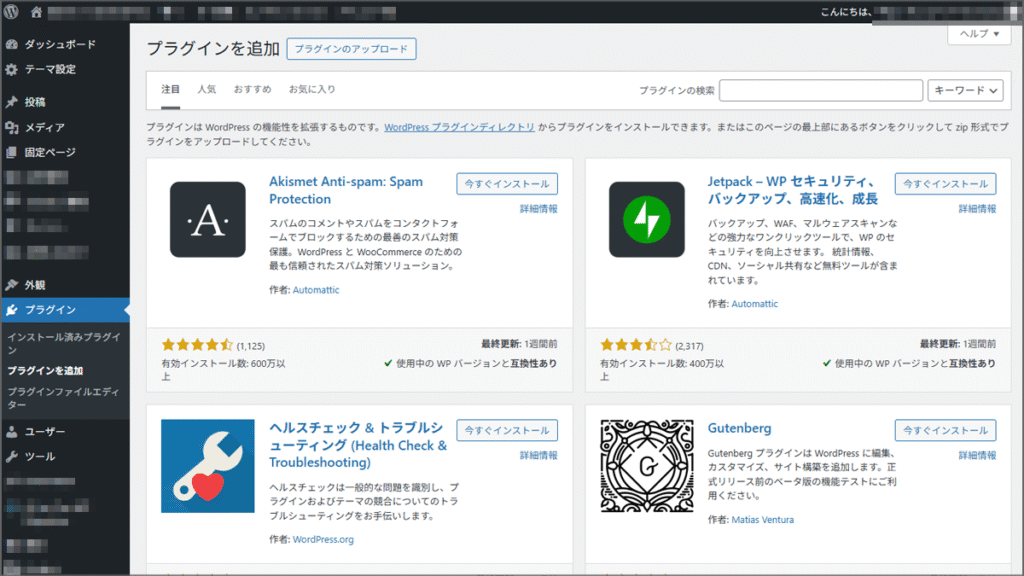This screenshot has width=1024, height=576.
Task: Select プラグインを追加 submenu item
Action: 45,370
